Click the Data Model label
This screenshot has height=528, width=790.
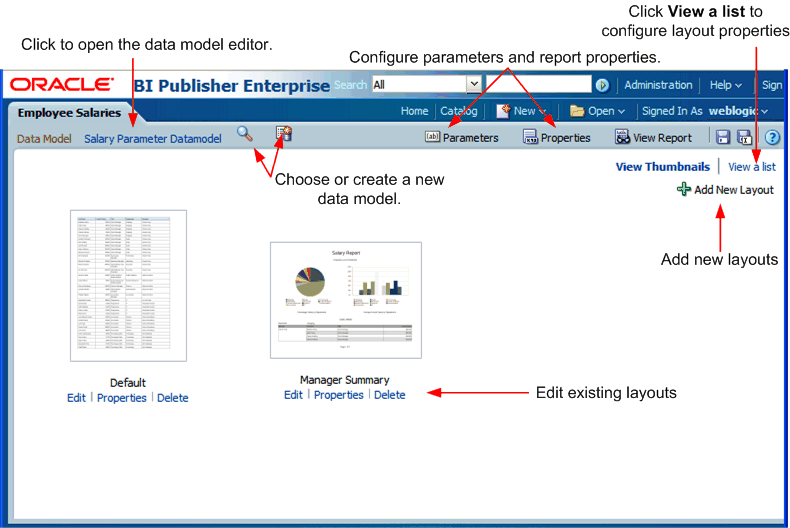click(x=44, y=139)
